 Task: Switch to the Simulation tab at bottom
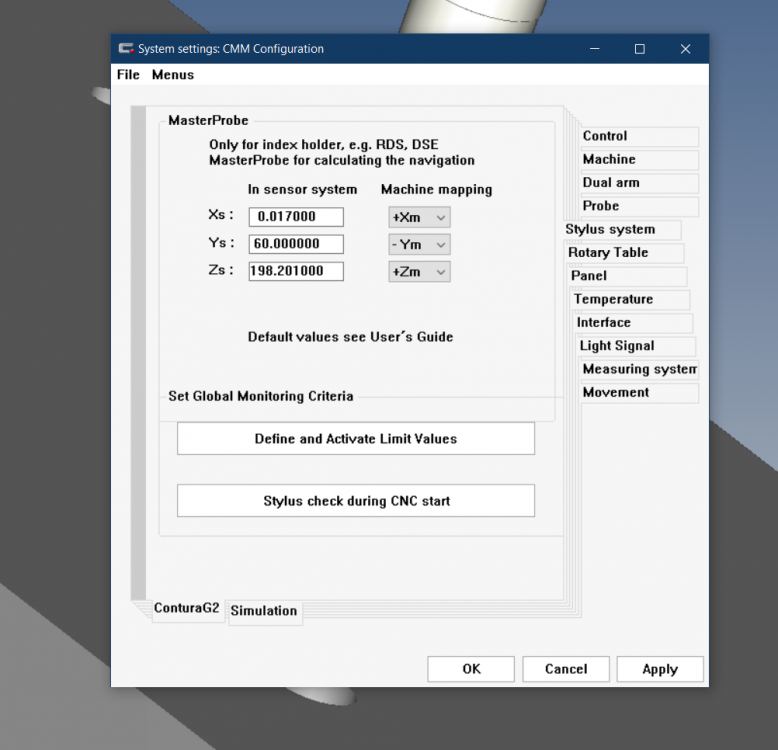pyautogui.click(x=264, y=611)
